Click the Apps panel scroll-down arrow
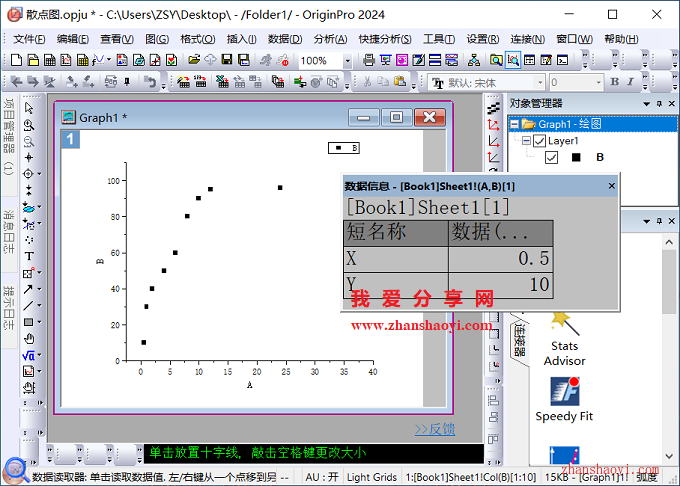680x486 pixels. tap(669, 456)
